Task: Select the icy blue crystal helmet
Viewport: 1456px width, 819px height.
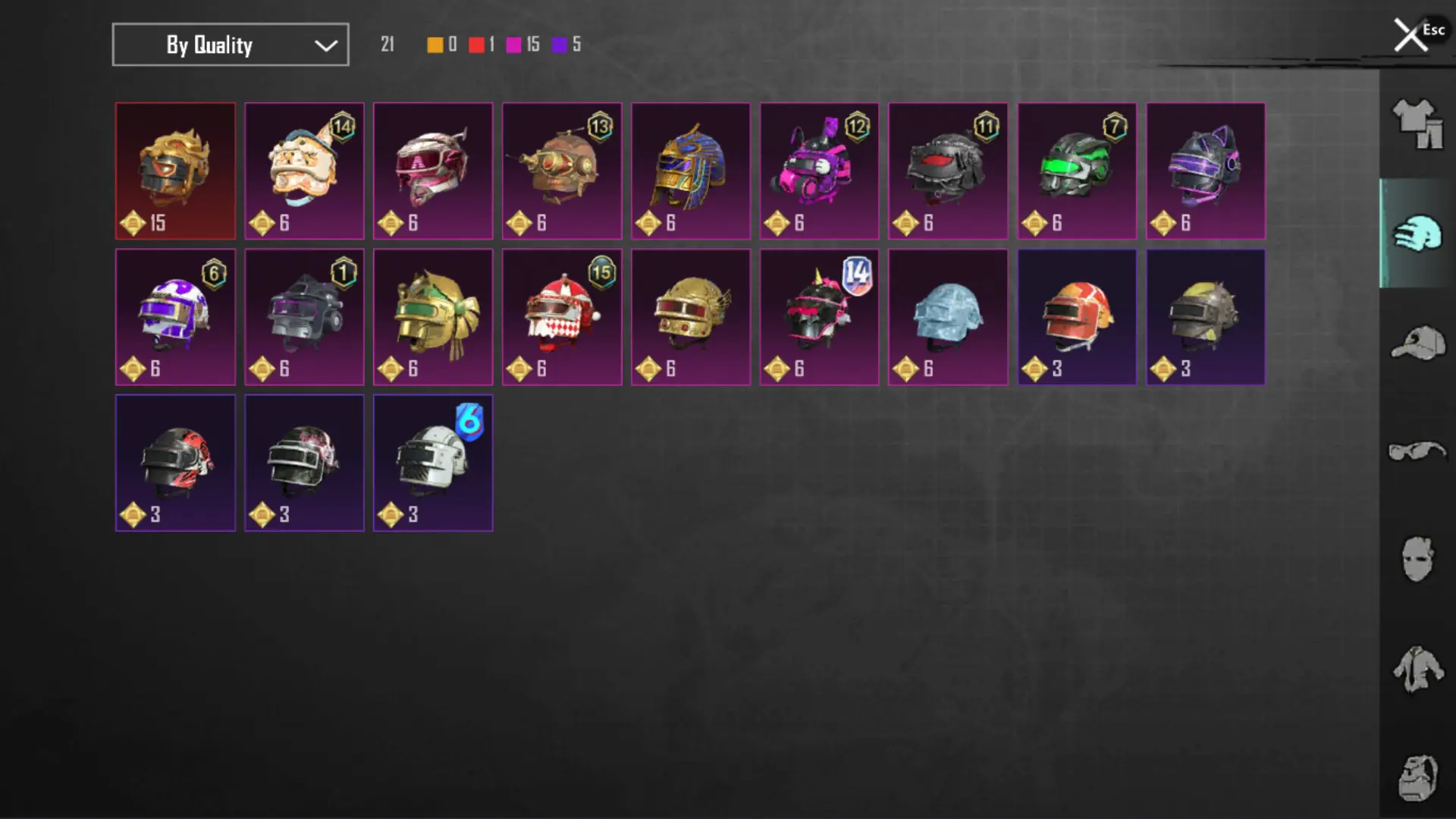Action: click(948, 317)
